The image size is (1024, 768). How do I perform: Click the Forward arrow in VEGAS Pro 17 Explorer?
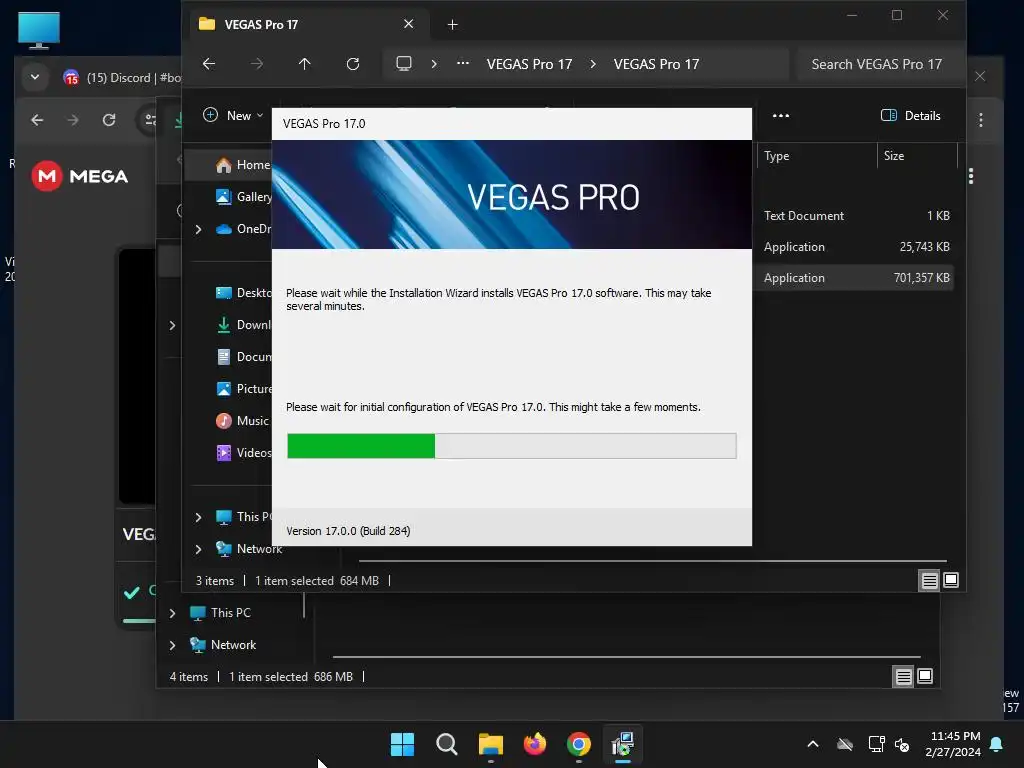coord(257,63)
